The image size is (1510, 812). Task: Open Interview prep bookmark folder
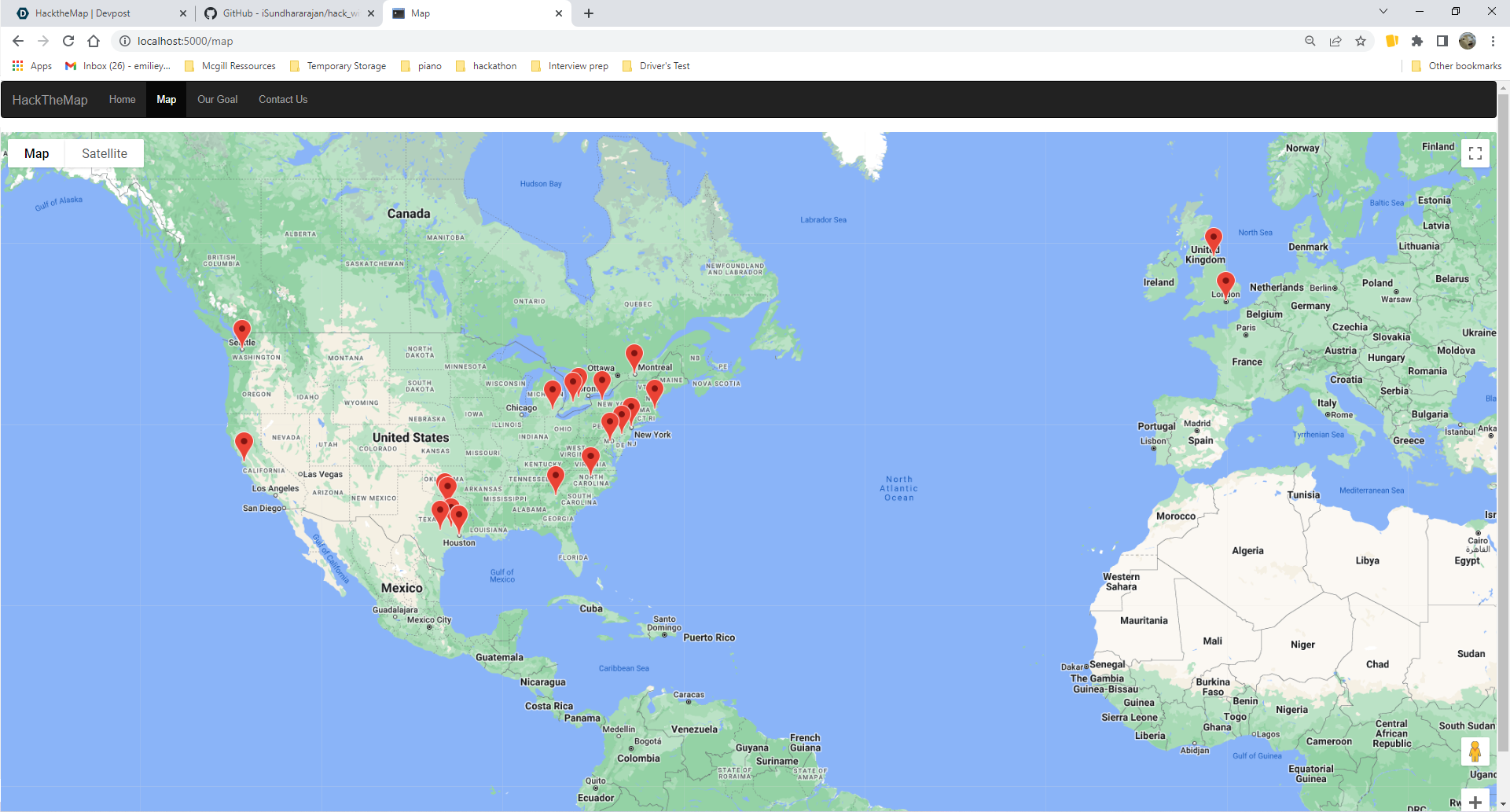[570, 66]
